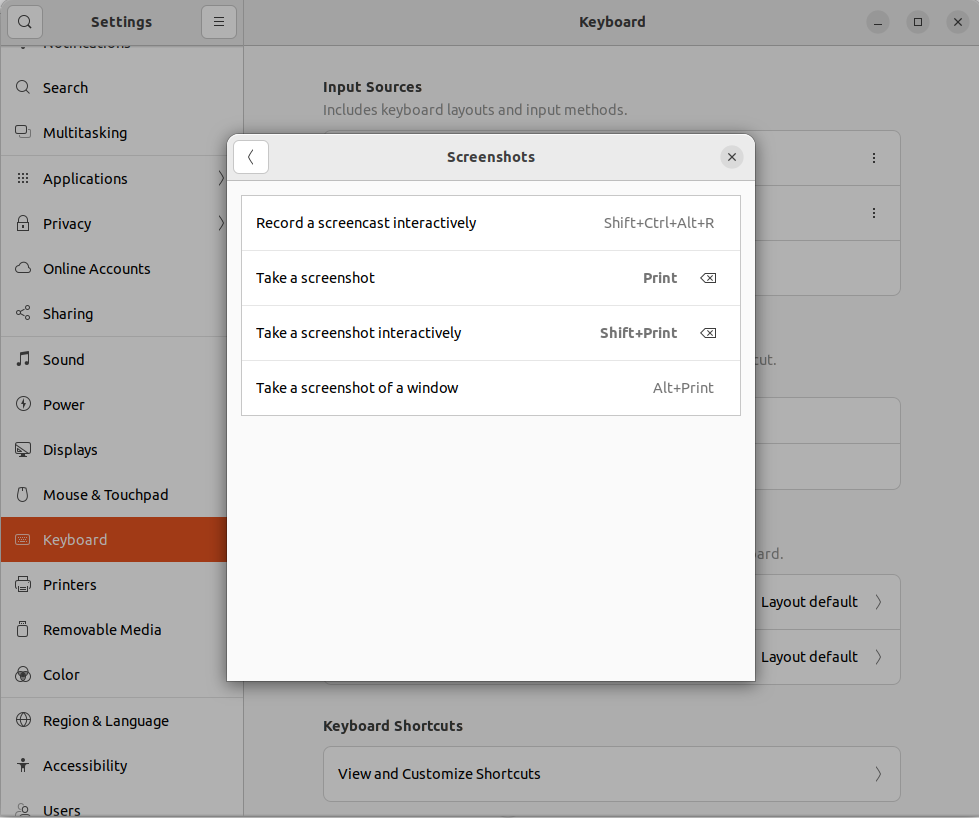Open second input source three-dot menu
Screen dimensions: 979x818
click(874, 213)
